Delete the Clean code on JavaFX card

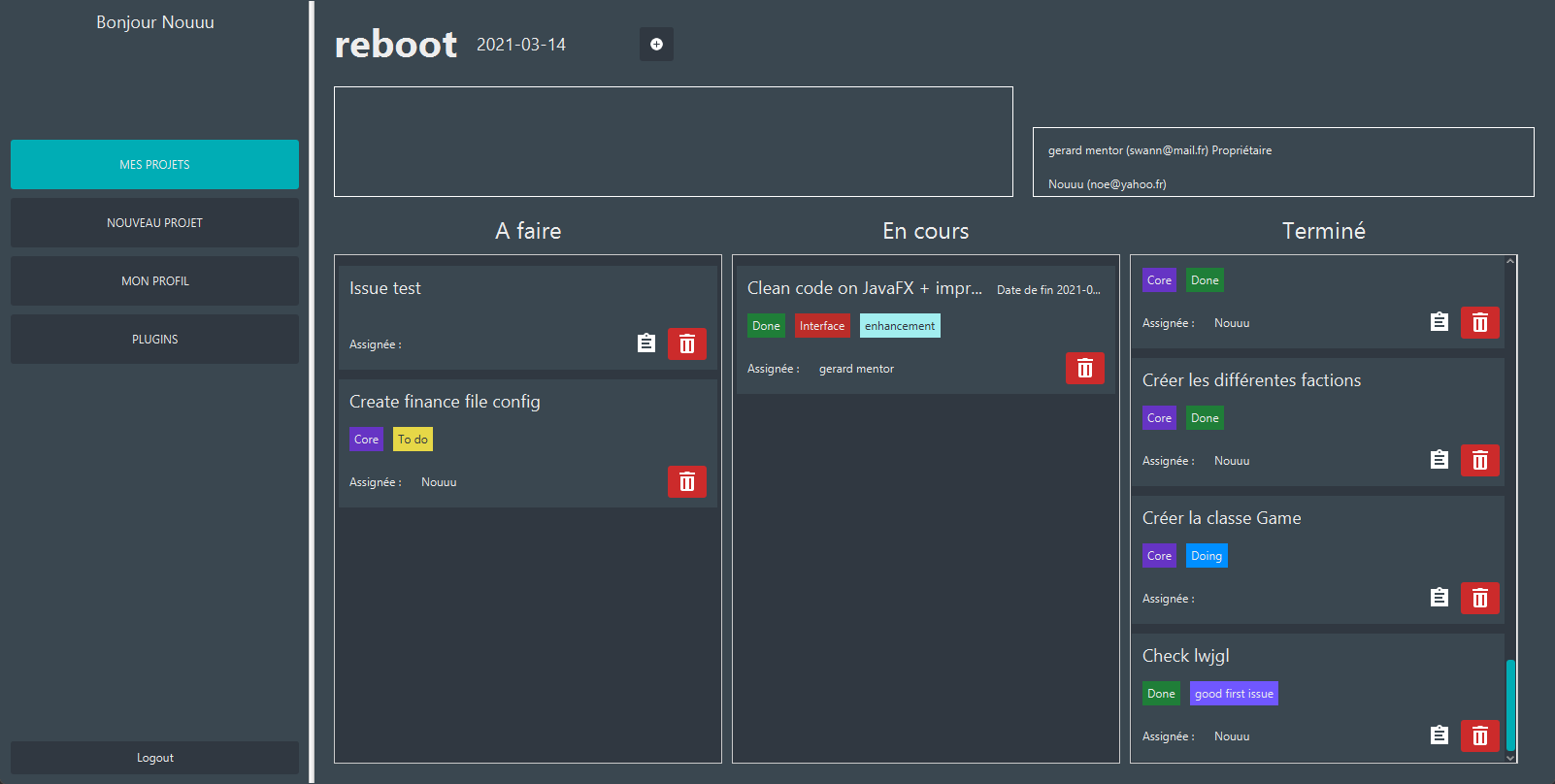1085,368
